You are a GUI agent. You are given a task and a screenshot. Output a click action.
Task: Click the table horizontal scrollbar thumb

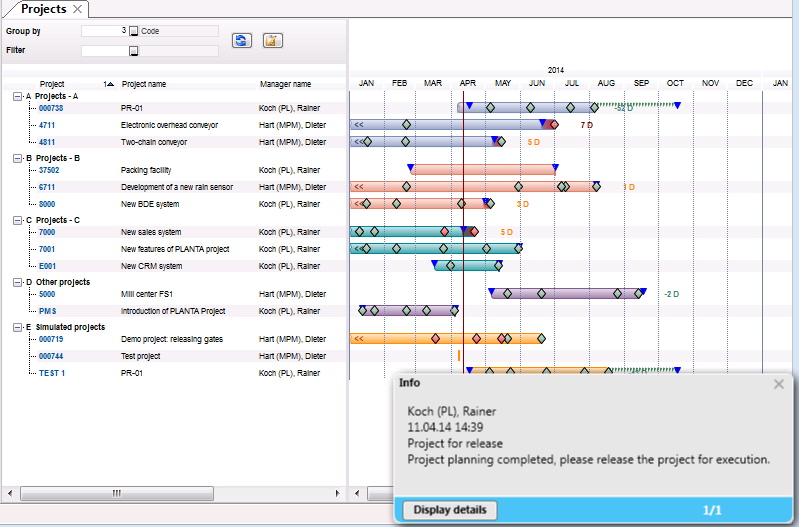click(117, 493)
